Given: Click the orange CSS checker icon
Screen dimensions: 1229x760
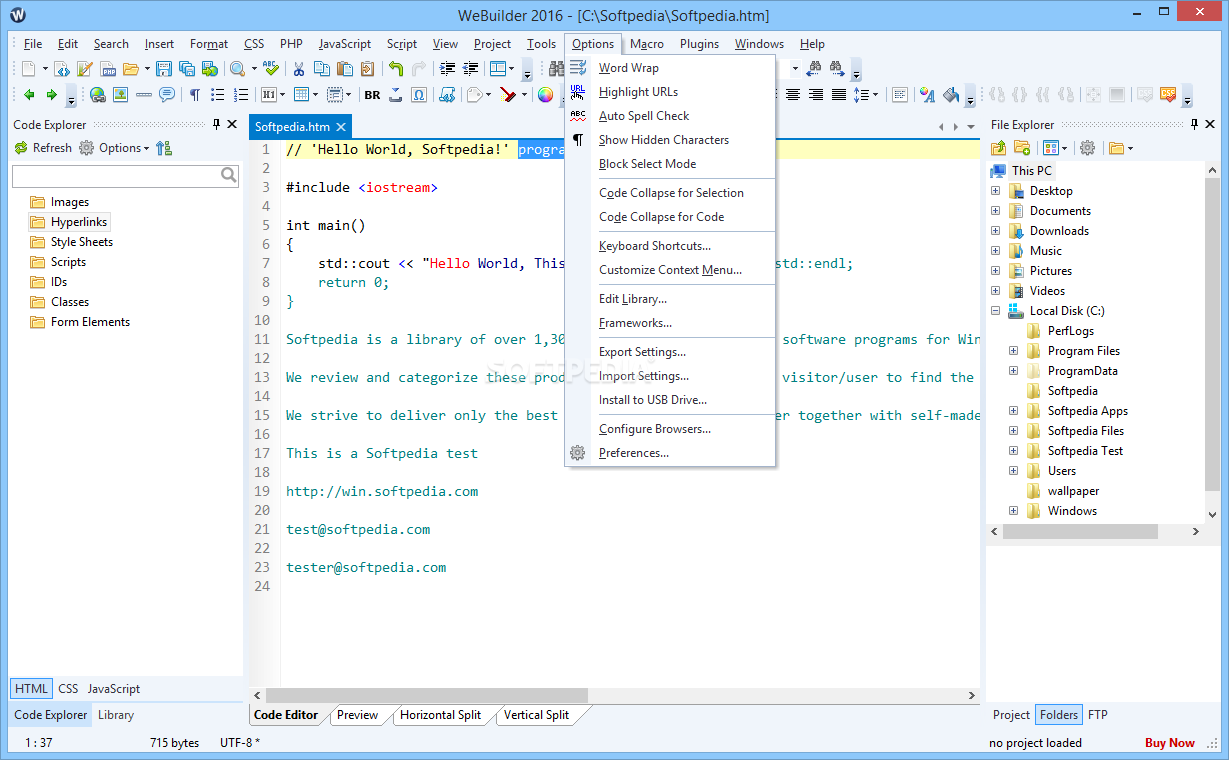Looking at the screenshot, I should coord(1168,94).
